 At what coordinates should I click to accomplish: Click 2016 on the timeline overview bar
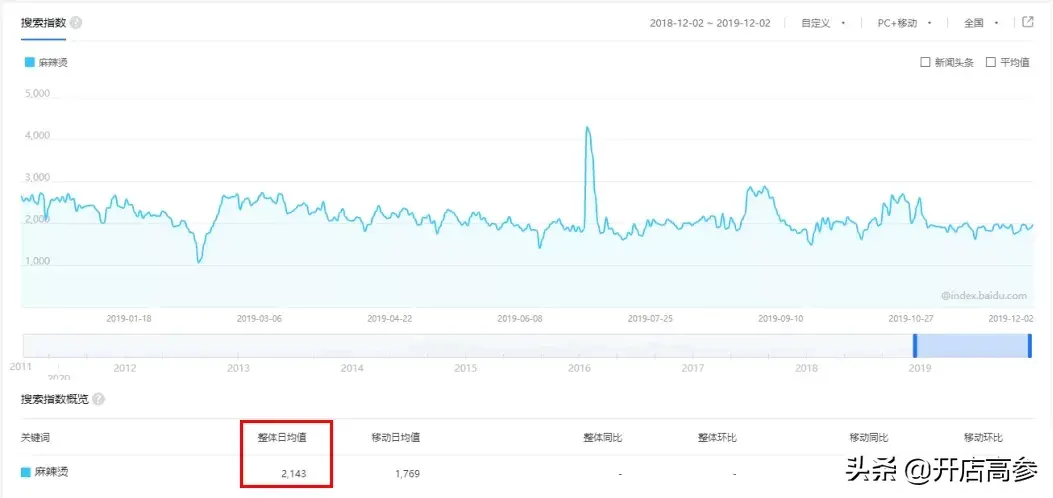579,368
